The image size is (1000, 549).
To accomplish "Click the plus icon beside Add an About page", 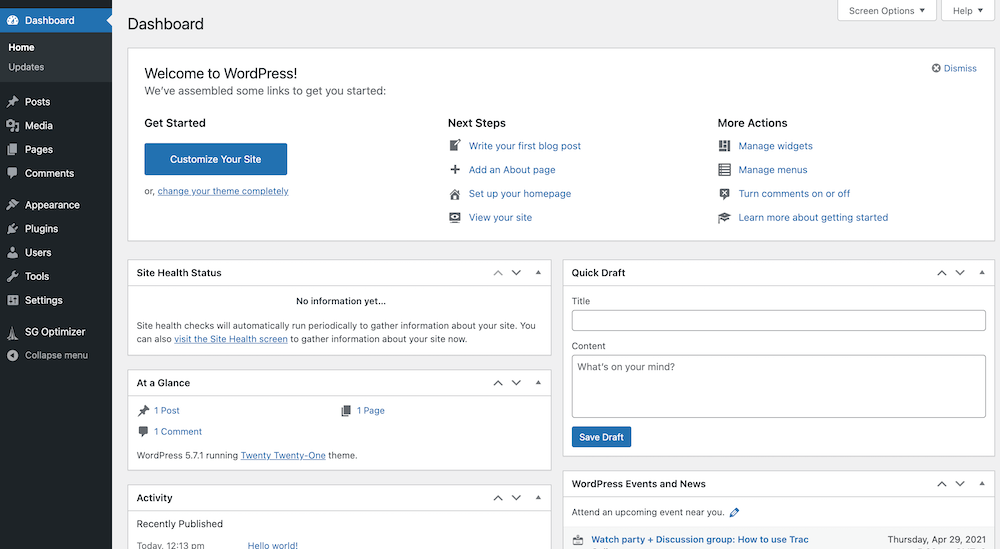I will [x=455, y=170].
